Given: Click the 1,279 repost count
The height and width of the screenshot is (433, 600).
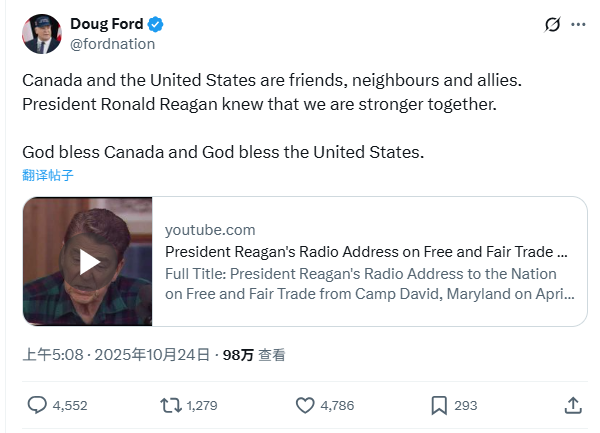Looking at the screenshot, I should (202, 406).
